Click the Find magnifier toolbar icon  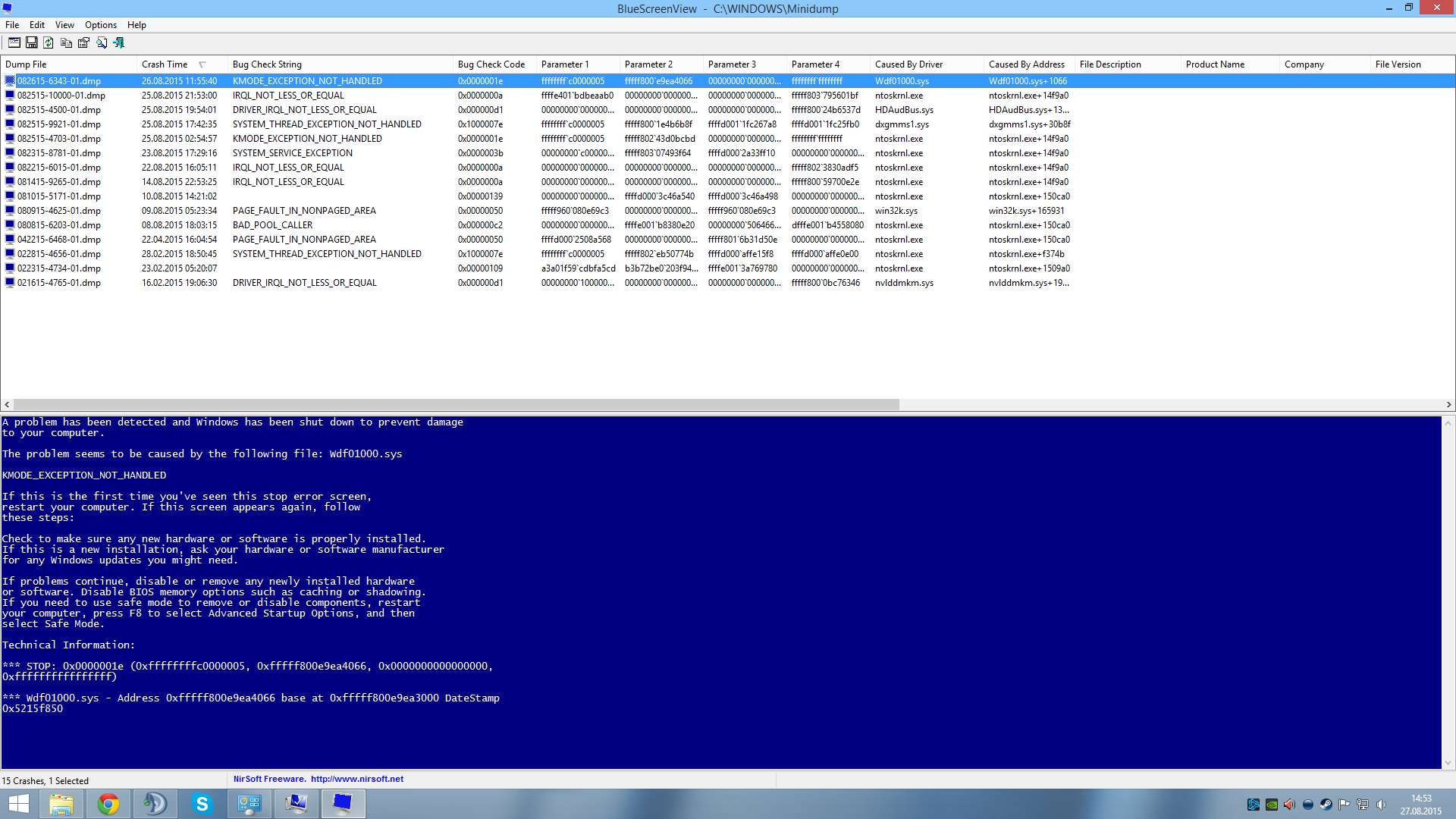(102, 43)
